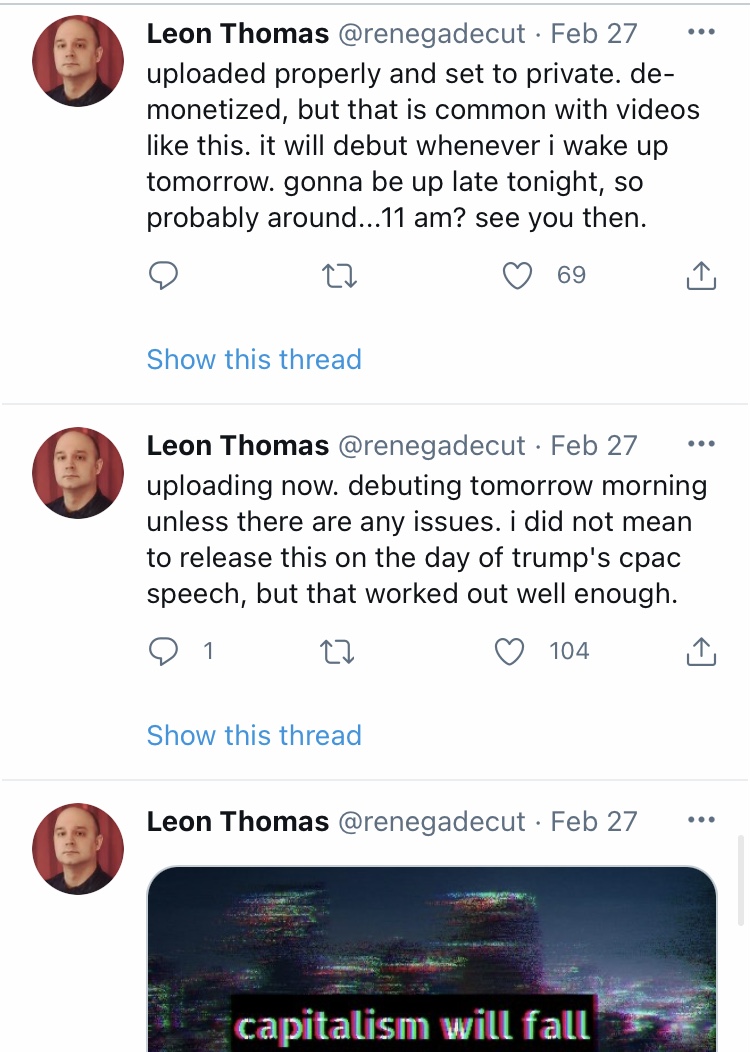This screenshot has width=750, height=1052.
Task: Retweet the 'uploaded properly and set to private' tweet
Action: tap(339, 276)
